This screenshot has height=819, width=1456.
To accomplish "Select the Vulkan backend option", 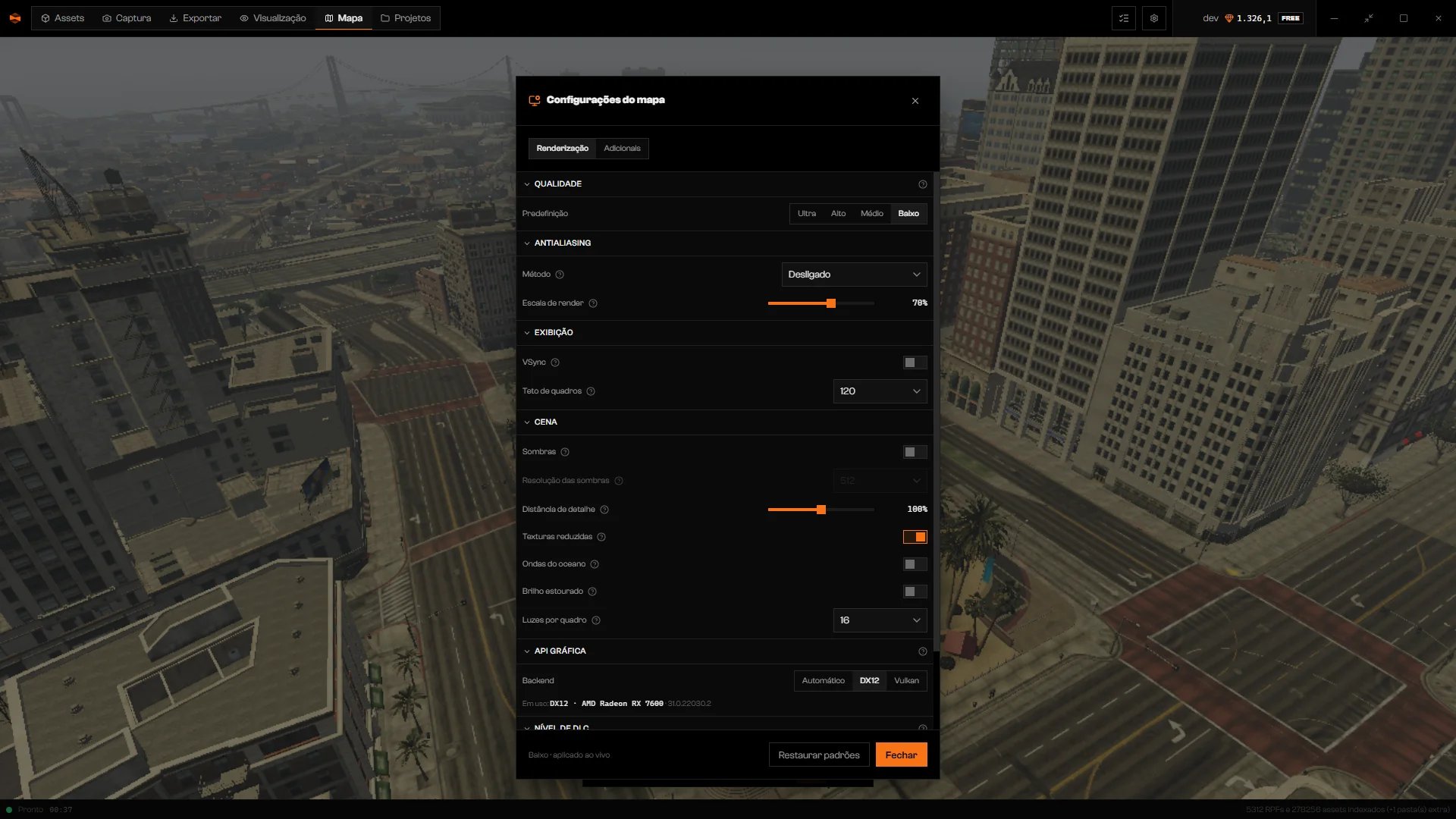I will click(906, 681).
